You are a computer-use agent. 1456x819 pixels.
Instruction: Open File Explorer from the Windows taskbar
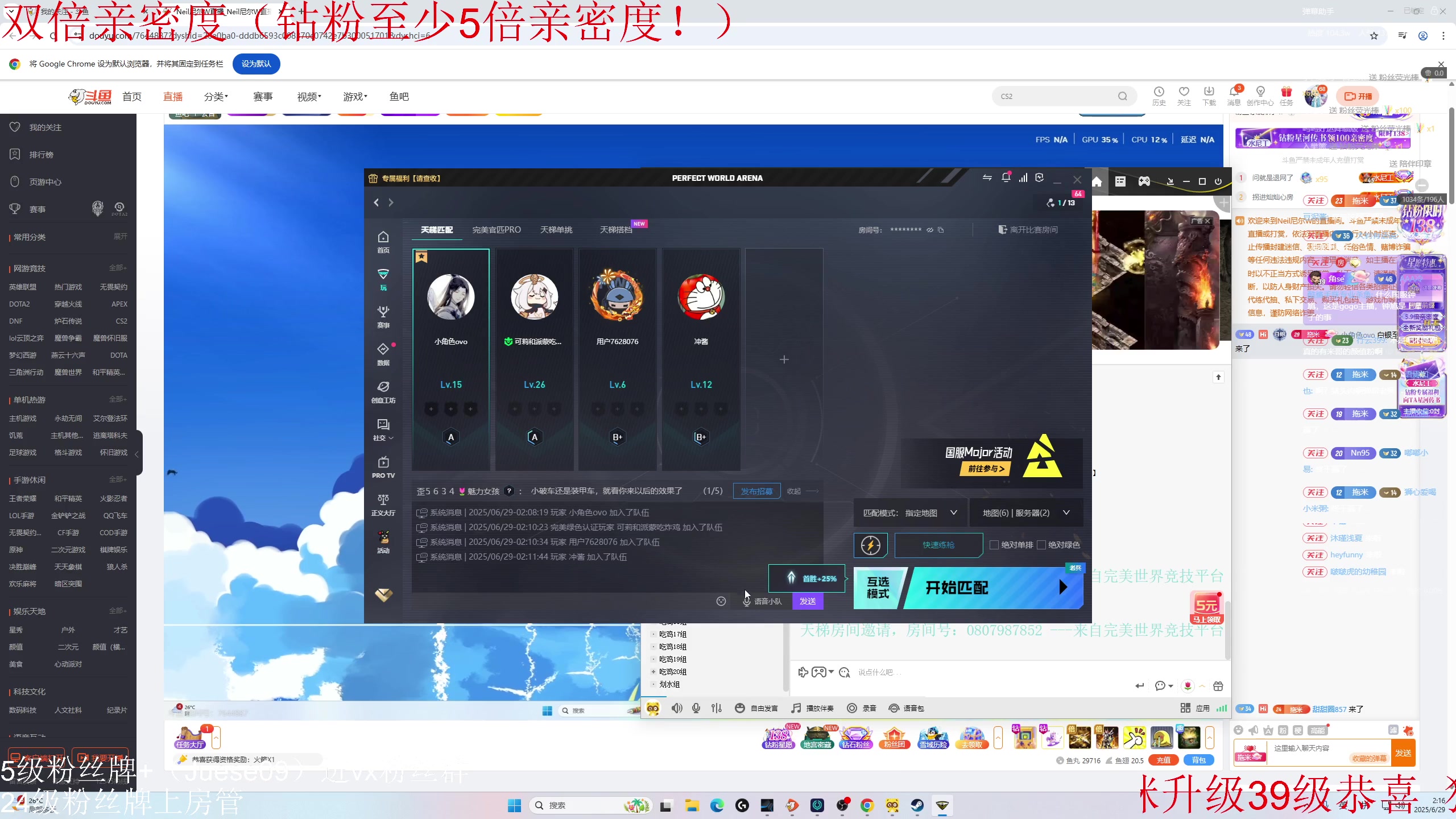(x=692, y=805)
